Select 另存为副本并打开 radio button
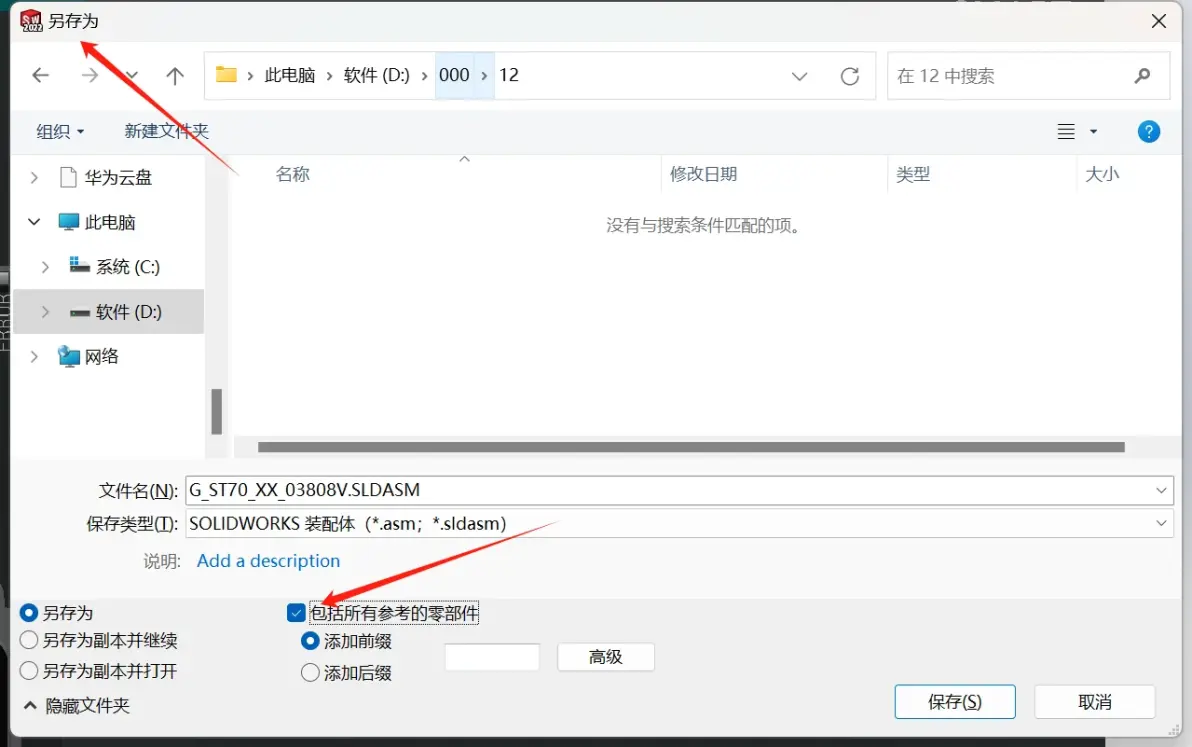The image size is (1192, 747). point(29,671)
